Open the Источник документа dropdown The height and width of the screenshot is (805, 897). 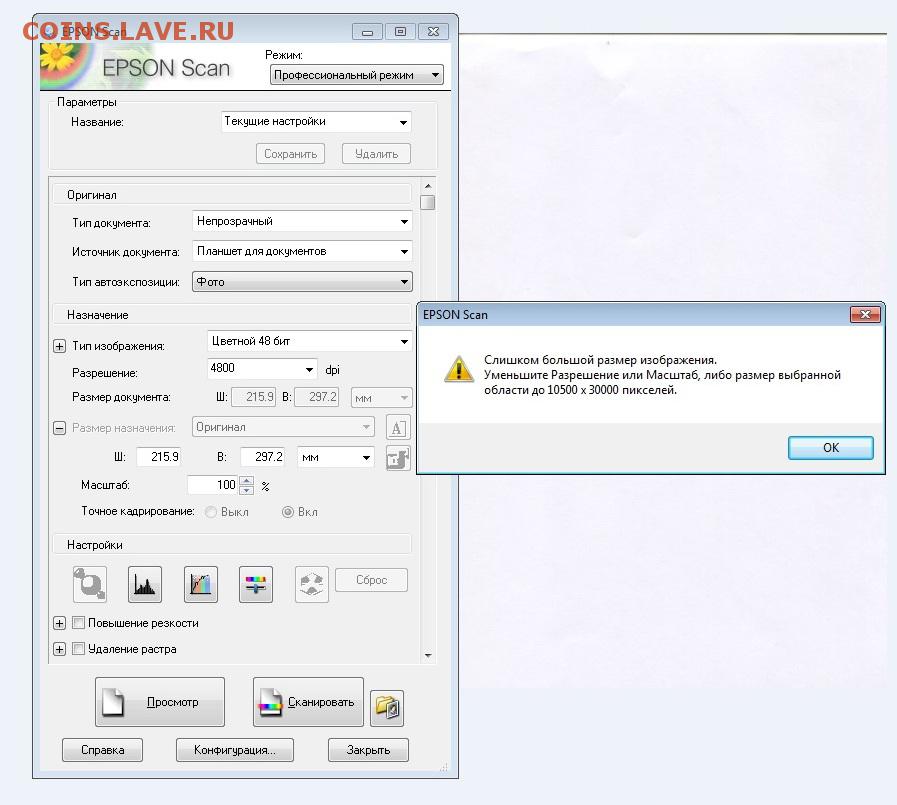(302, 251)
